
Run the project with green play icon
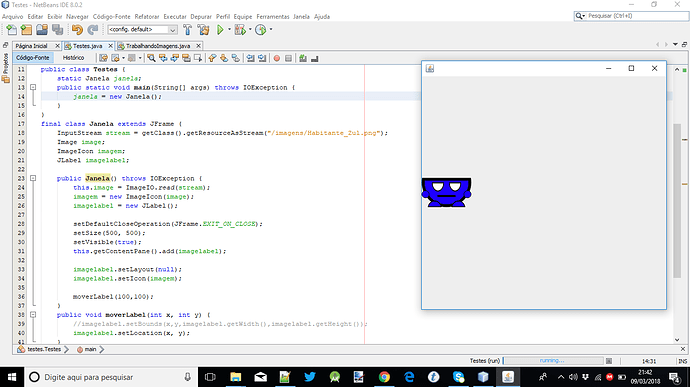click(220, 29)
